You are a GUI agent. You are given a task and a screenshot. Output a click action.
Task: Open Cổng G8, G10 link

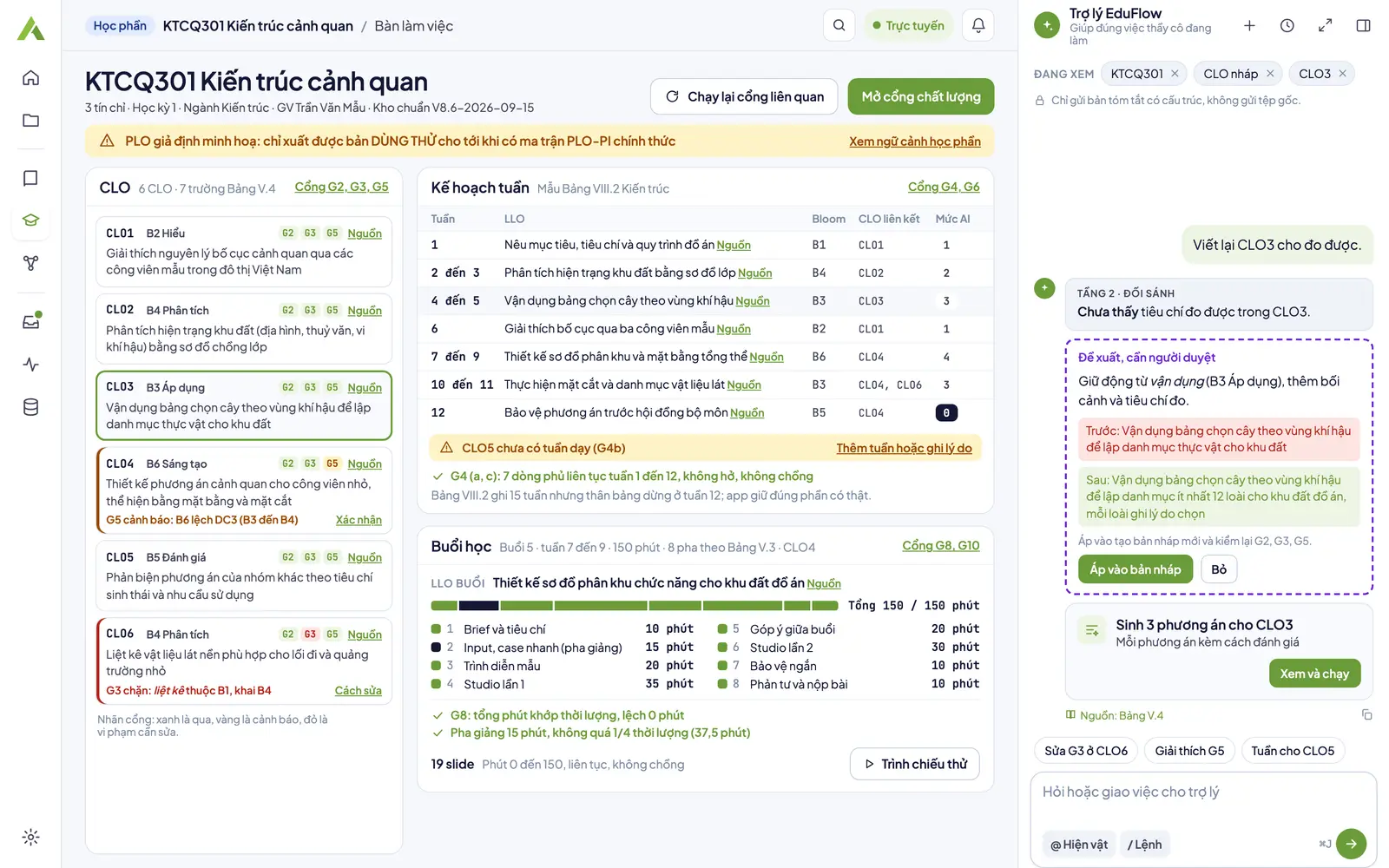coord(941,545)
